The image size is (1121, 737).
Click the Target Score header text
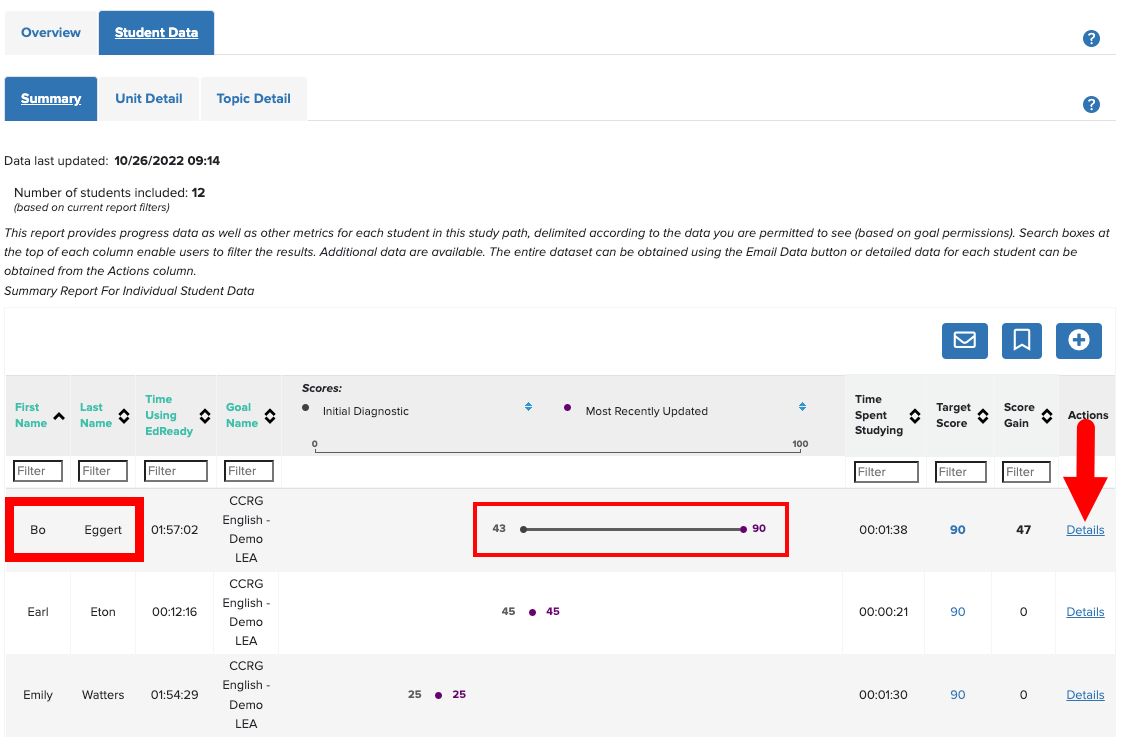click(x=954, y=415)
